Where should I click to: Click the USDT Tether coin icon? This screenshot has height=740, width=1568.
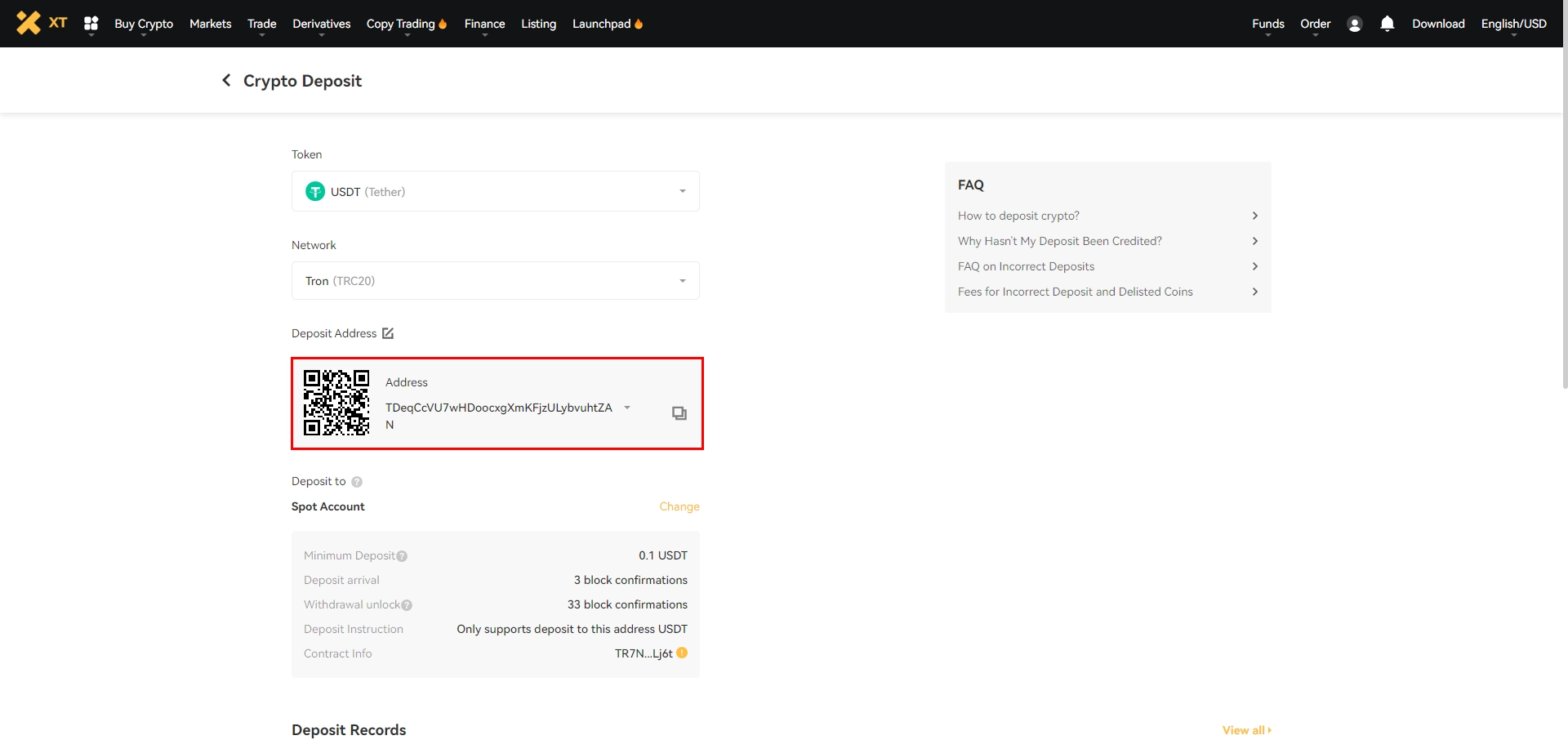tap(315, 191)
